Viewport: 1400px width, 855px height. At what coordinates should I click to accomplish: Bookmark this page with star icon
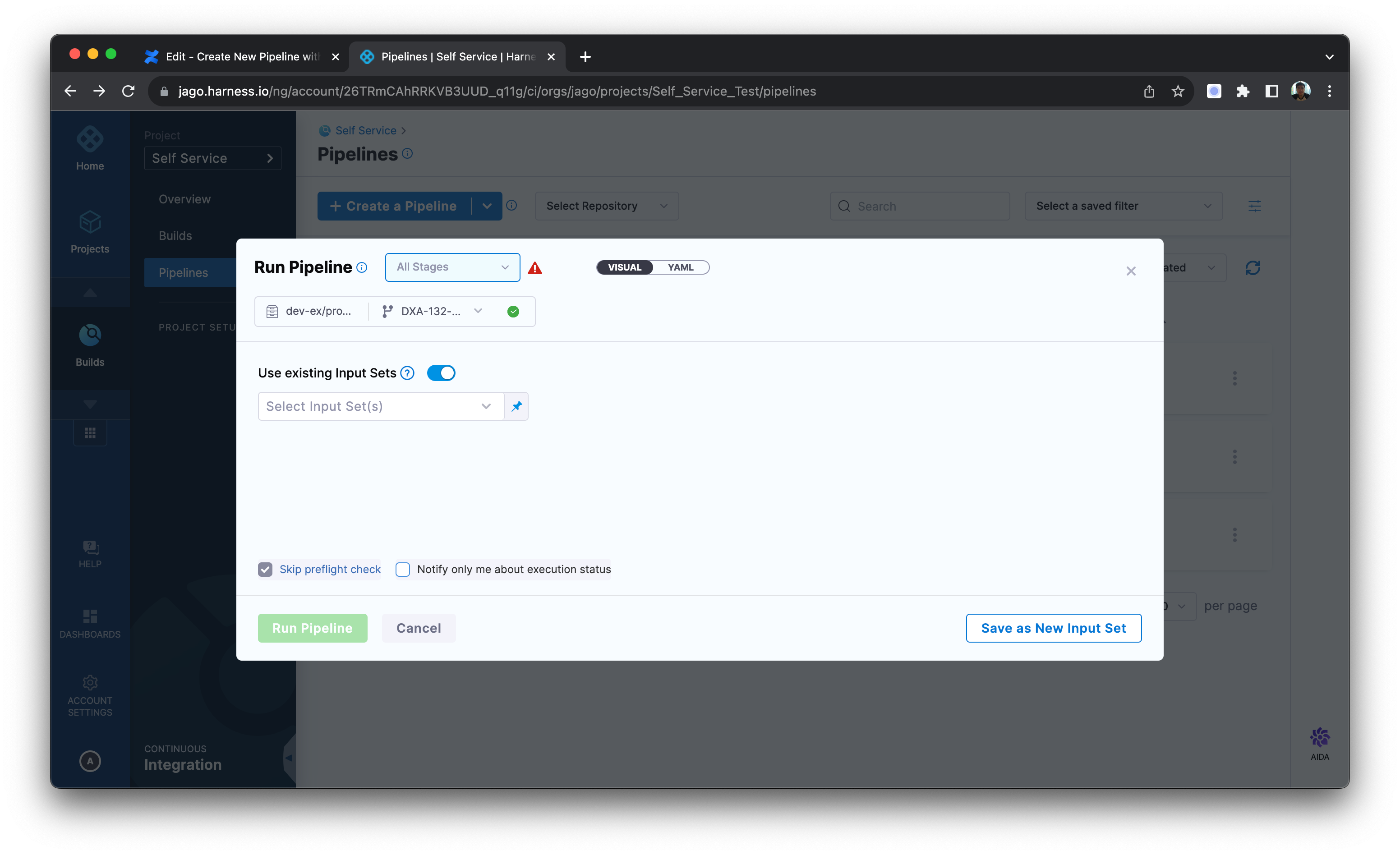point(1177,91)
